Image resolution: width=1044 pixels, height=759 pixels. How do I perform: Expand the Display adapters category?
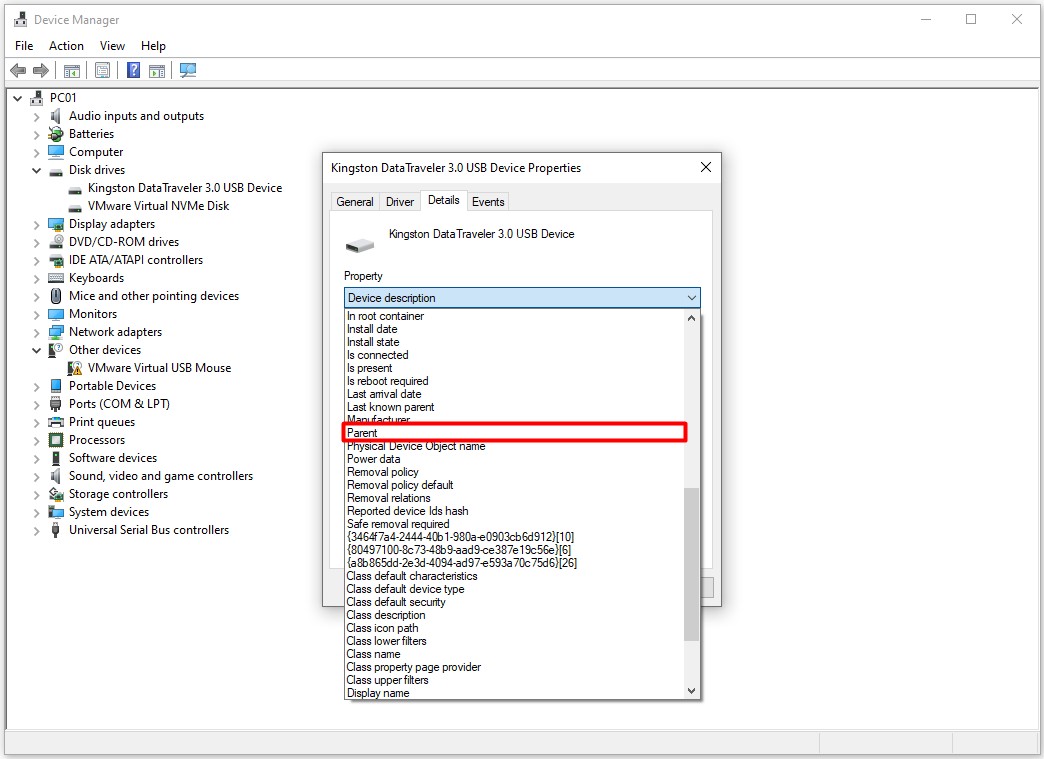click(x=37, y=224)
